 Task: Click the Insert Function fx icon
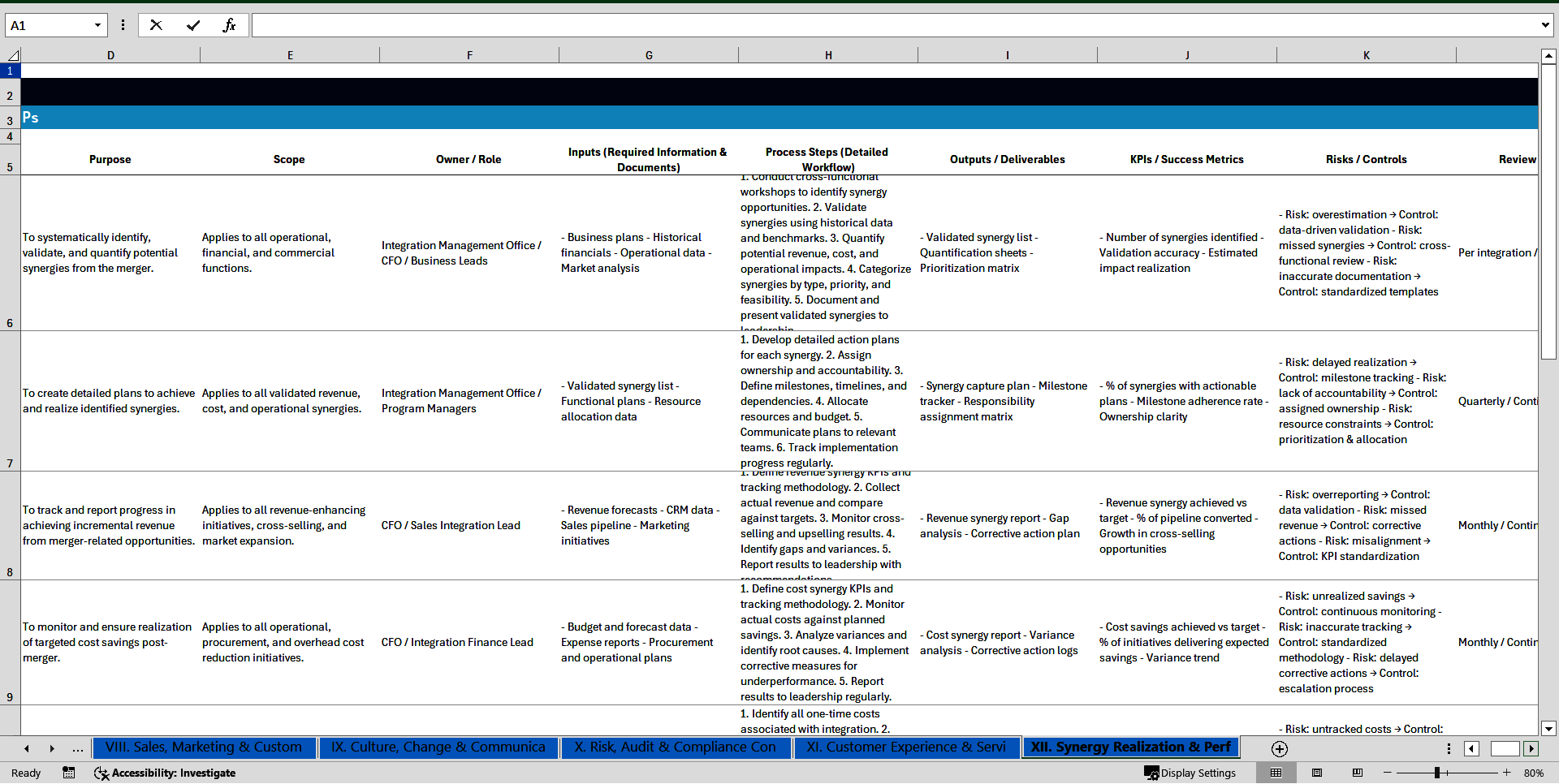point(229,25)
